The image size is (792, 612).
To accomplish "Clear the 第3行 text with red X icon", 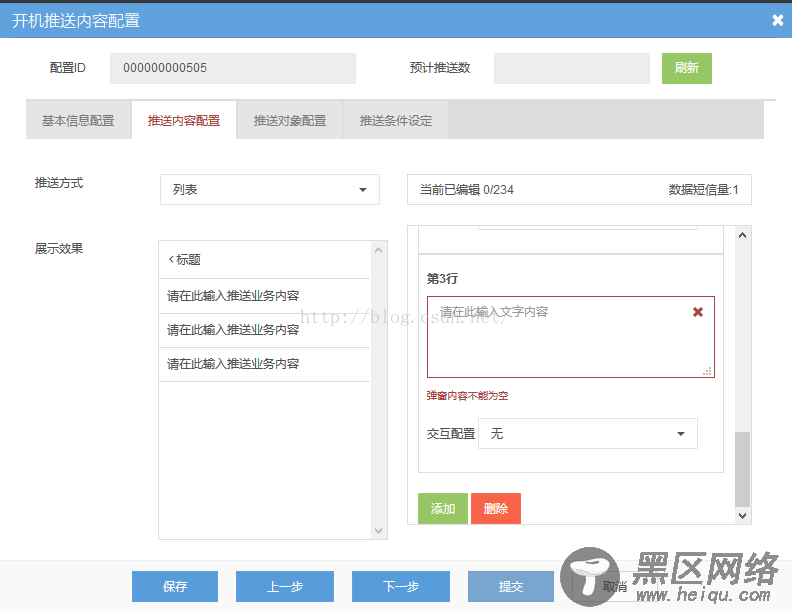I will click(698, 312).
